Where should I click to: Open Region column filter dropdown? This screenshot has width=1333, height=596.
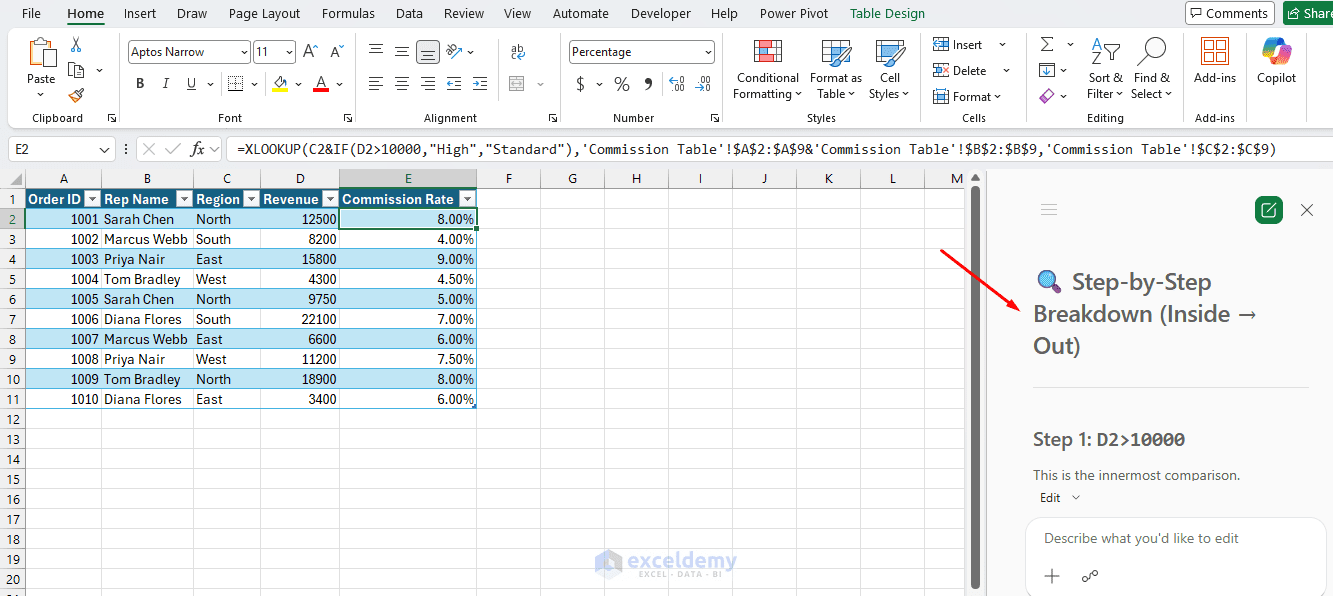(x=251, y=199)
